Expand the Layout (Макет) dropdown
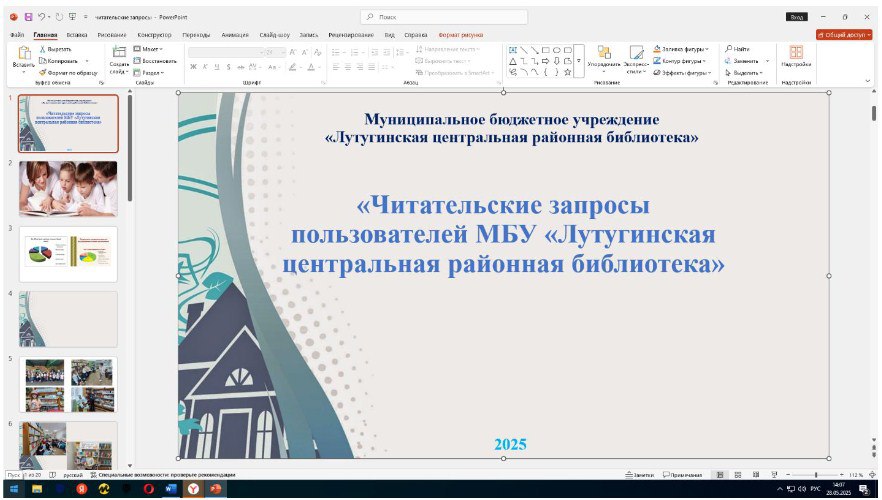 click(x=148, y=49)
